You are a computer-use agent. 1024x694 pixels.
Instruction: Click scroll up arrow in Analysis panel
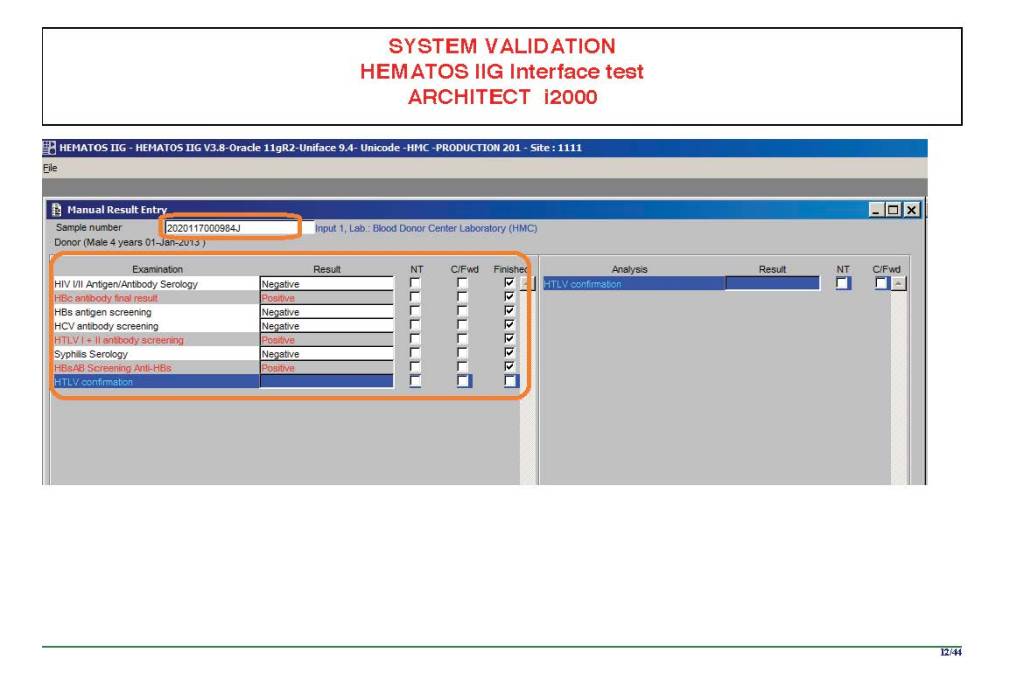897,284
